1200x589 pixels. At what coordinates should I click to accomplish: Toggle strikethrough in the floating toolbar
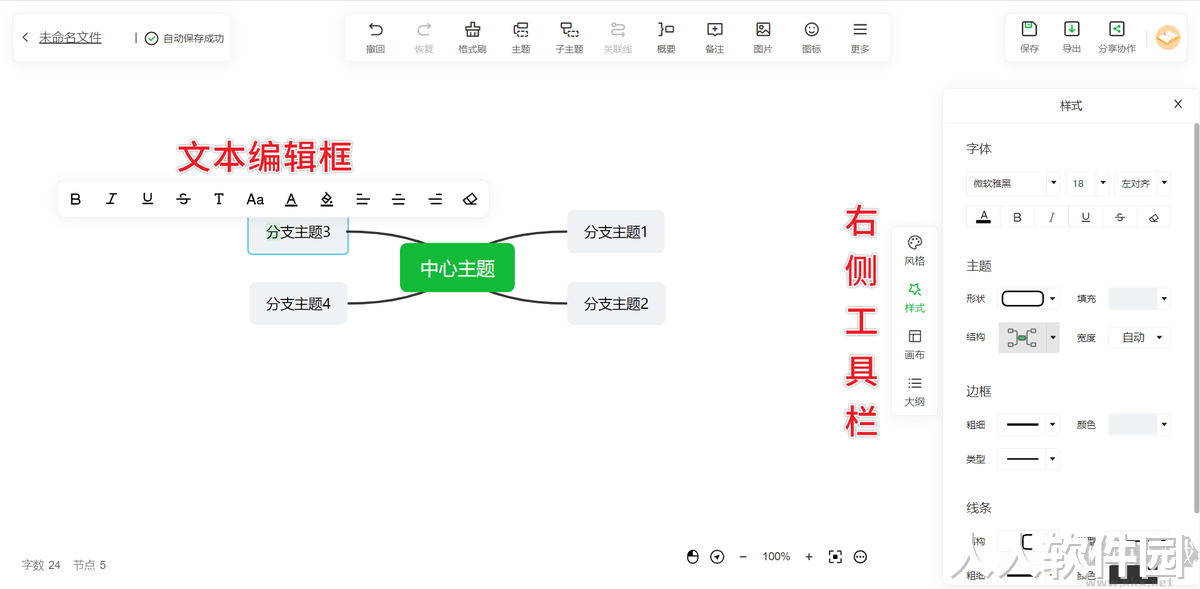click(x=183, y=199)
